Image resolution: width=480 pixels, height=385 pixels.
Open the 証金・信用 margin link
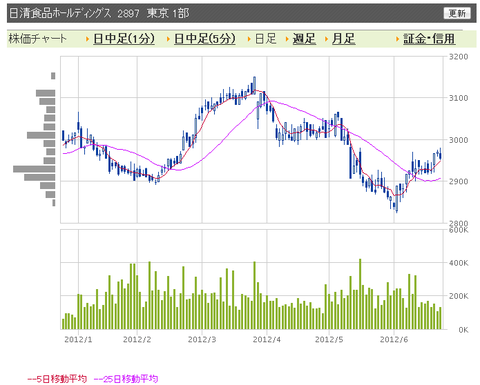[x=429, y=39]
